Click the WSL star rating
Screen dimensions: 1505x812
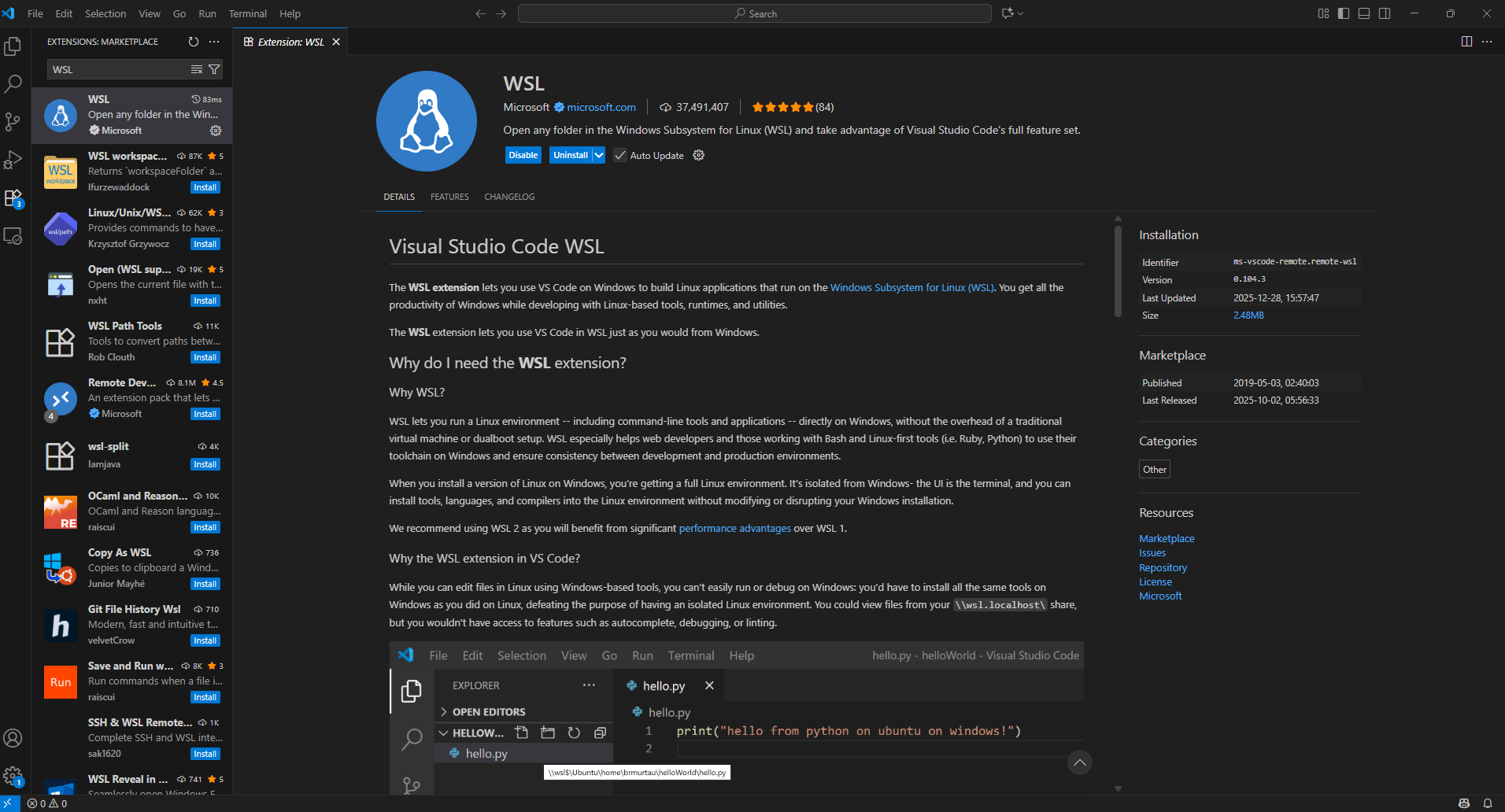coord(792,107)
